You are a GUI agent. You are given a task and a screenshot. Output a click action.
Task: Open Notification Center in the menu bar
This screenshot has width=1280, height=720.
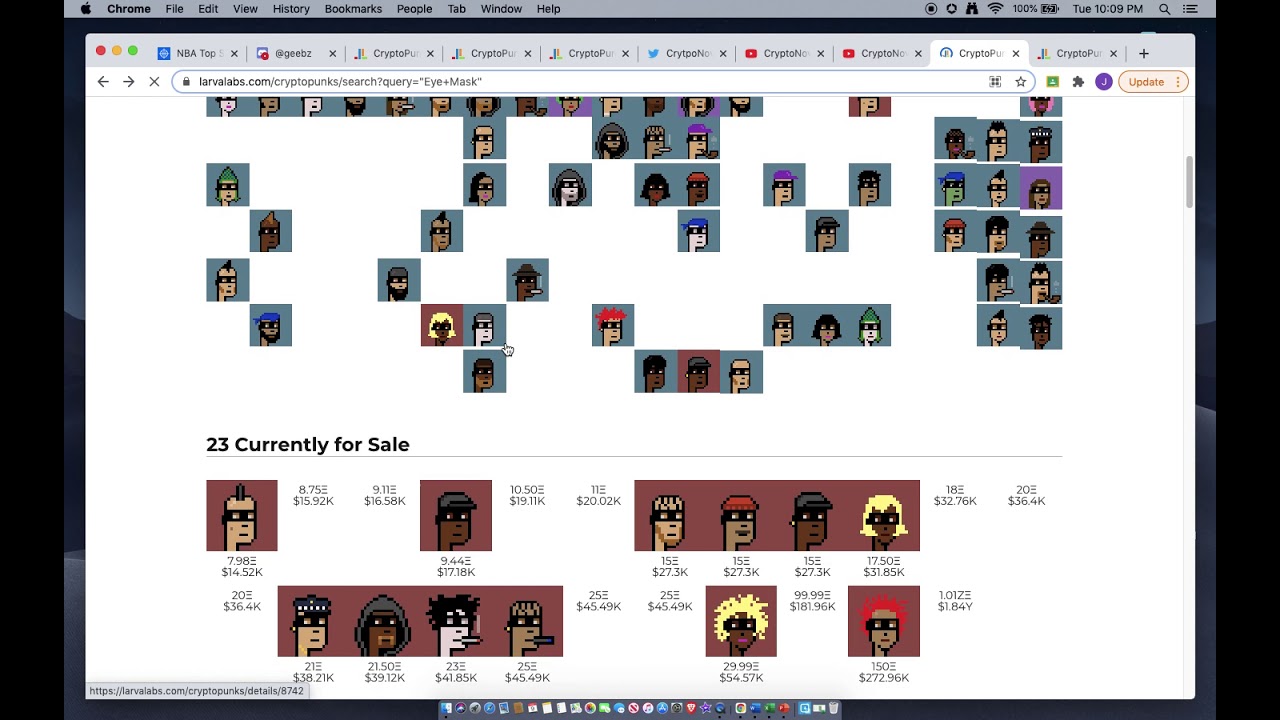(x=1191, y=9)
